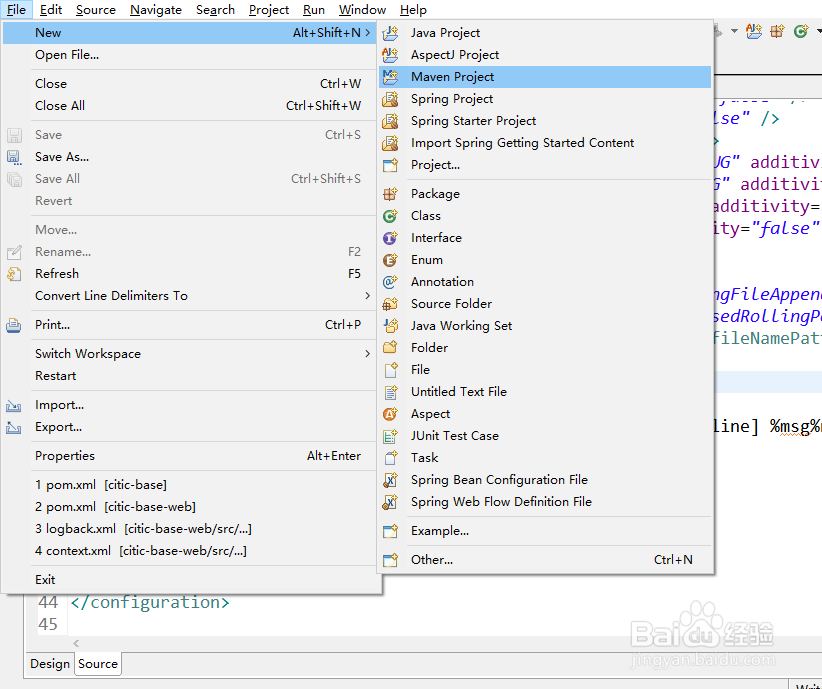Open the Source menu
This screenshot has width=822, height=689.
[x=95, y=10]
